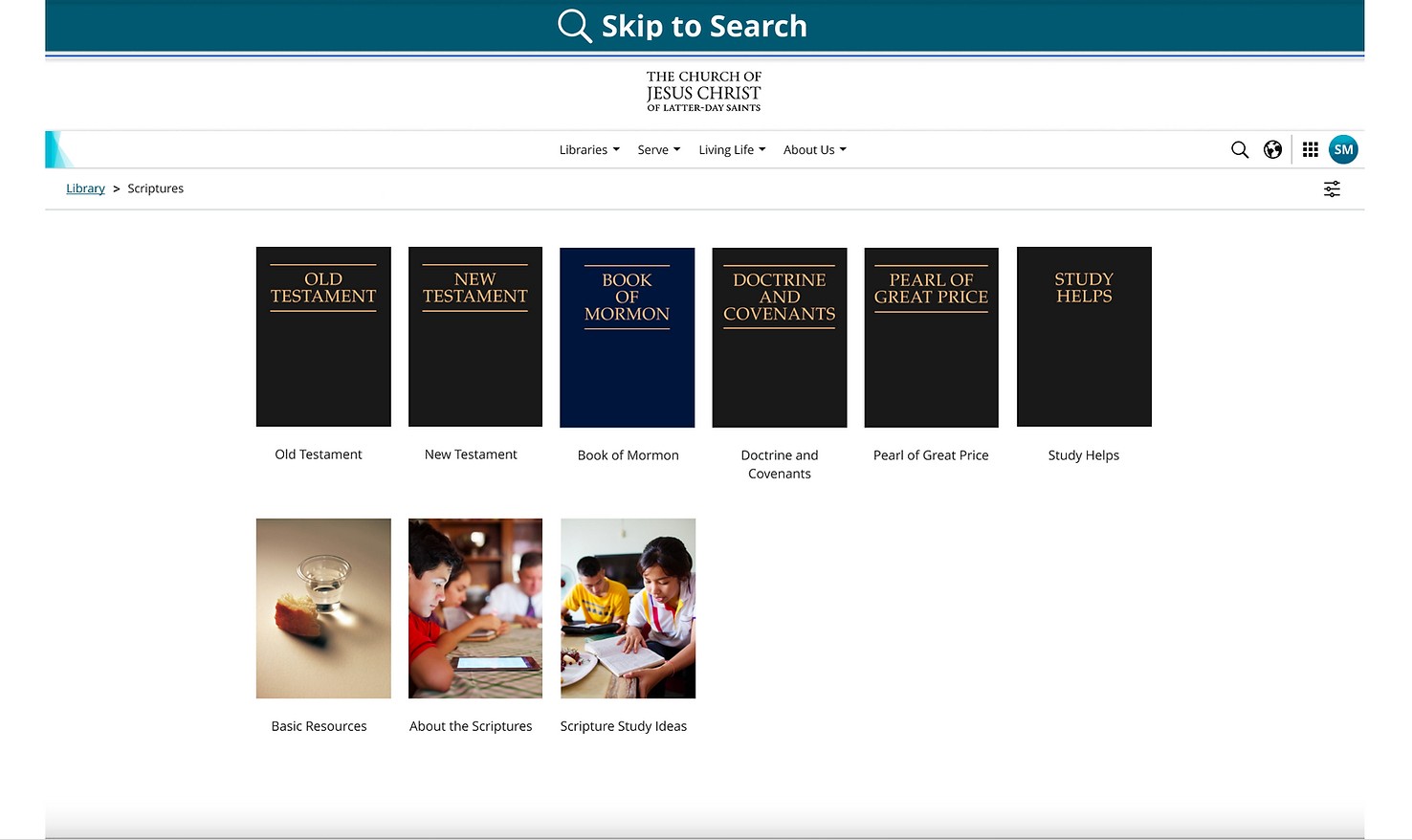Click the New Testament caption link
The height and width of the screenshot is (840, 1412).
(x=471, y=454)
